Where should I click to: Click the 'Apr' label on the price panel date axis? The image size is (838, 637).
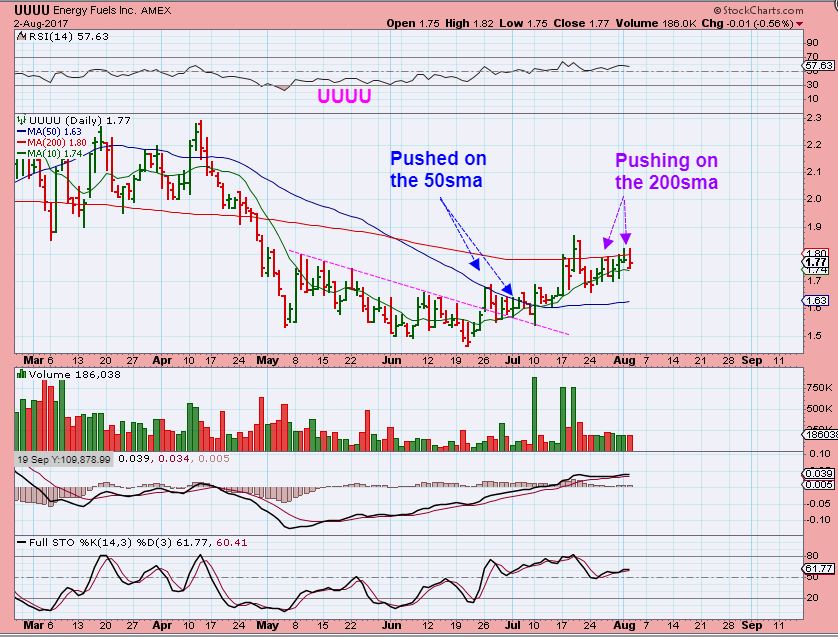pos(162,360)
